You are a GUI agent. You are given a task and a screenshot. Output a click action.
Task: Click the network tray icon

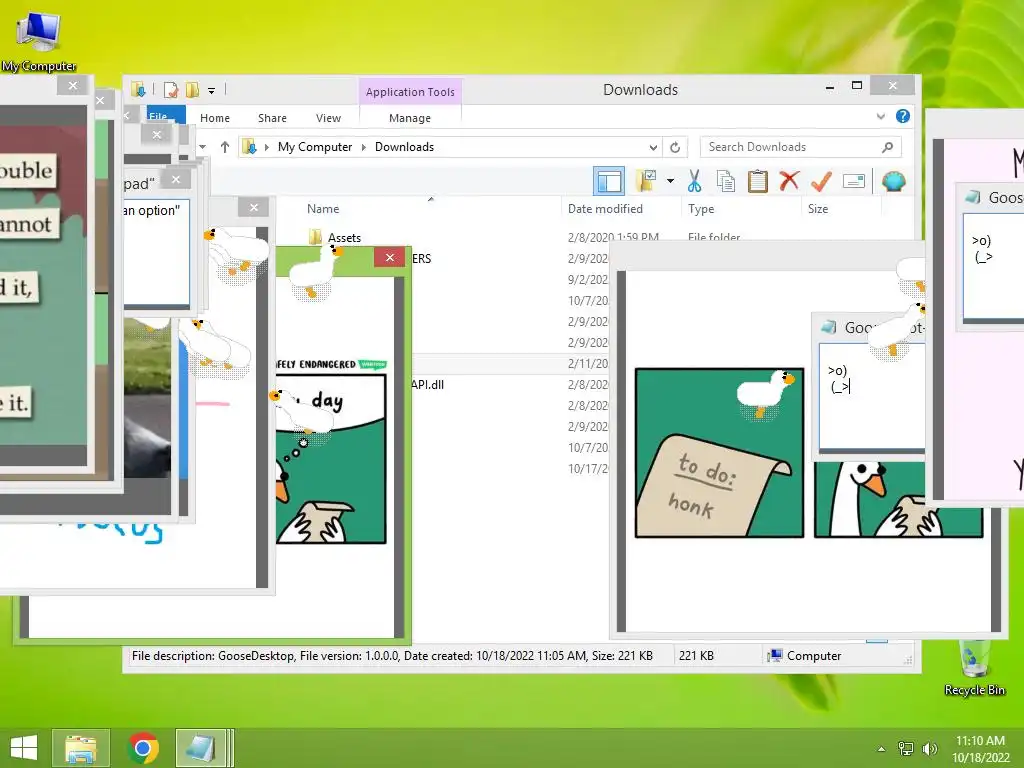pos(905,749)
